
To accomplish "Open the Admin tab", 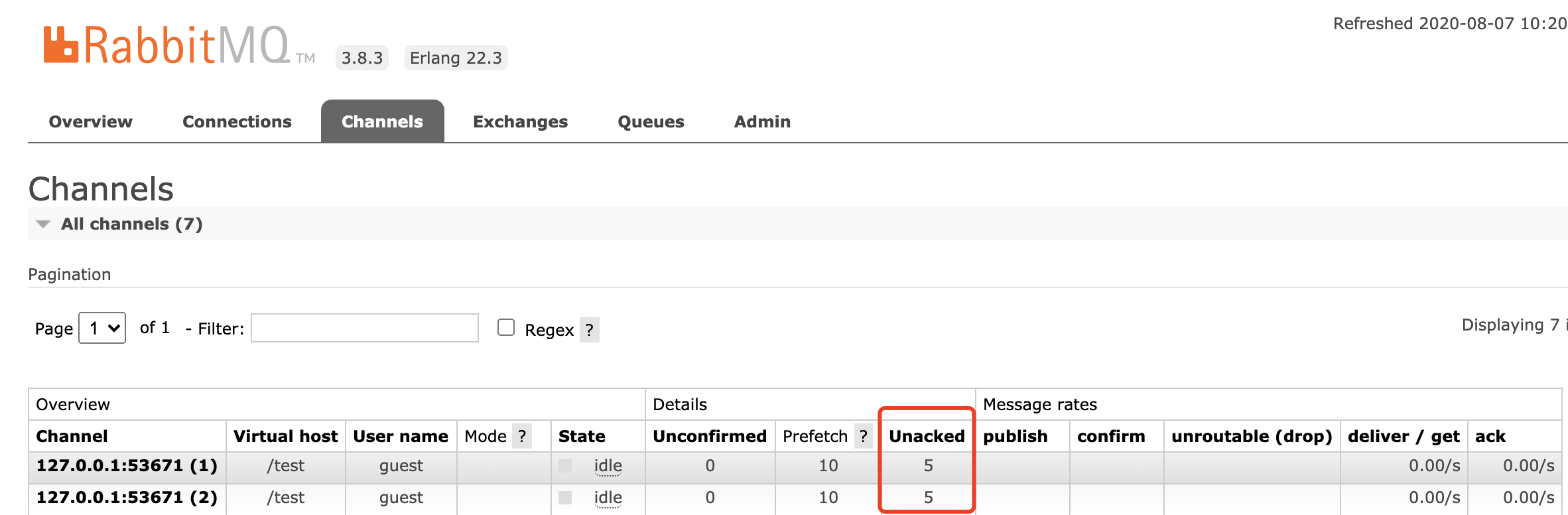I will [761, 121].
